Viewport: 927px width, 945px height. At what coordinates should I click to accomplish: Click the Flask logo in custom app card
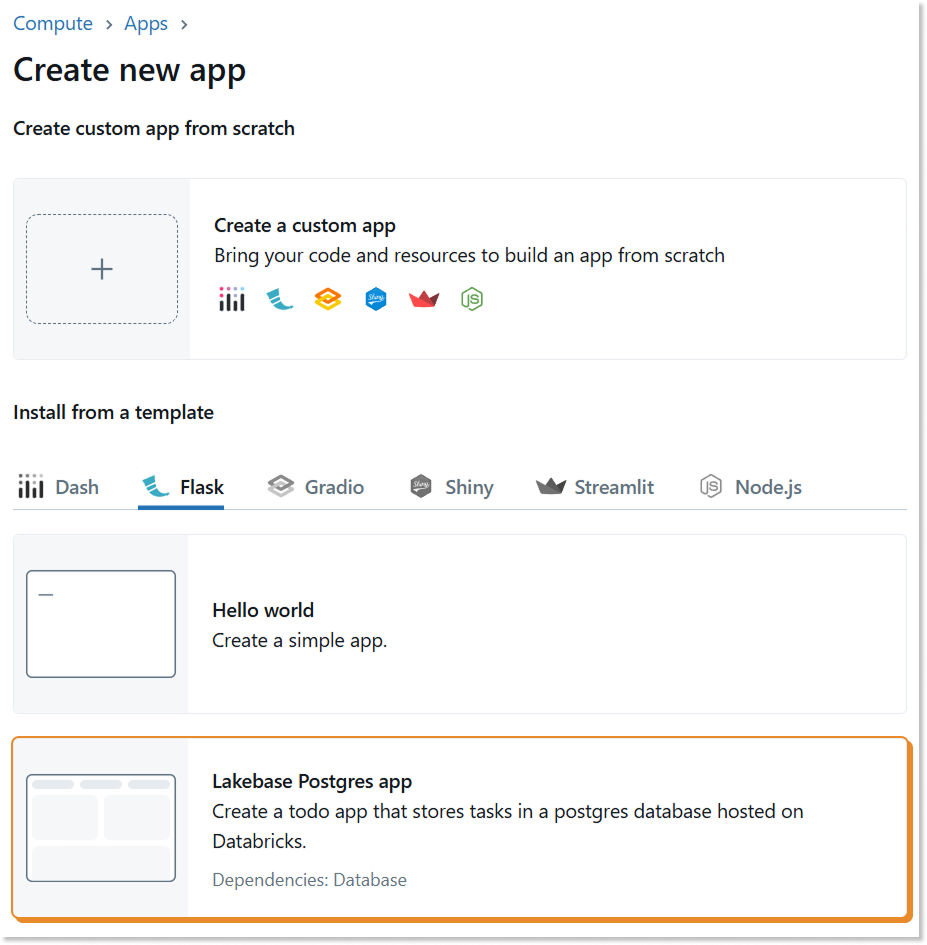point(280,299)
